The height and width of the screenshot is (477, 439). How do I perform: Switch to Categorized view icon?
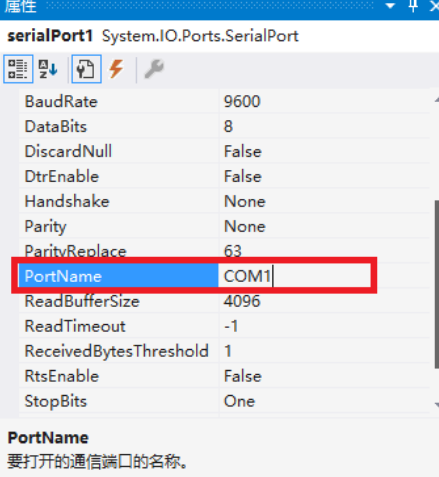pos(18,69)
